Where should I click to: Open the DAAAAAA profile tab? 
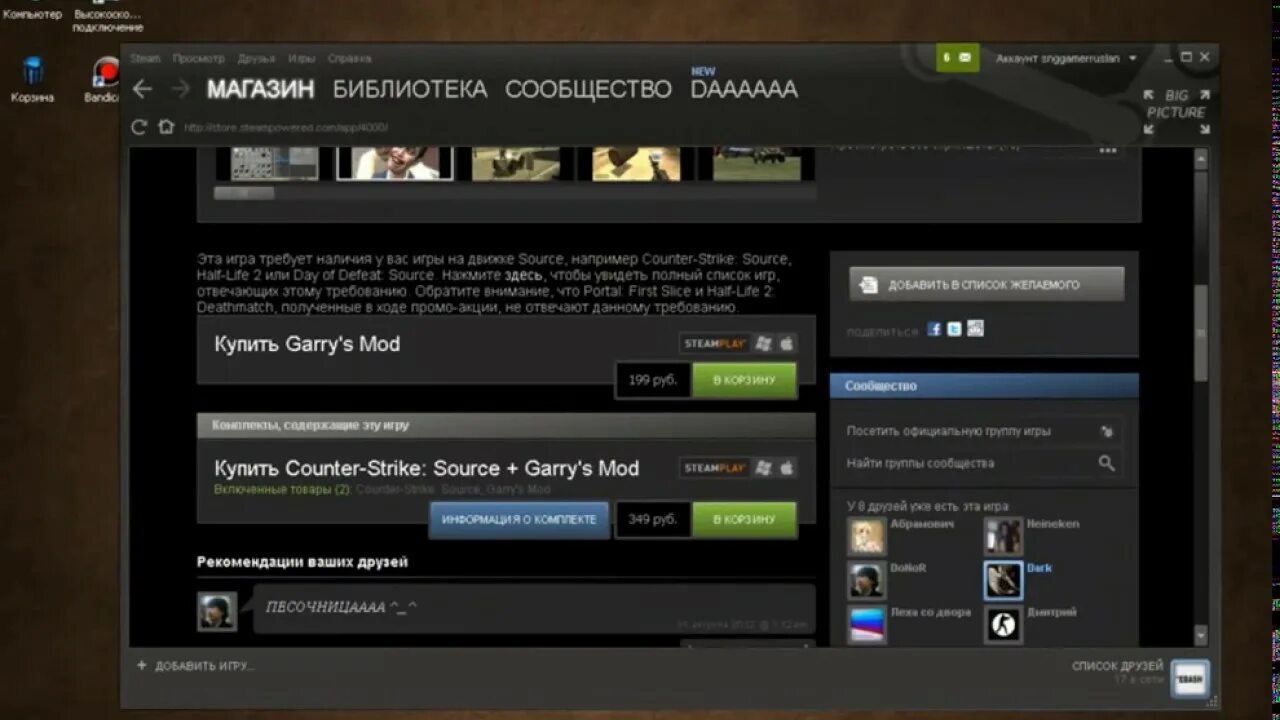coord(744,89)
